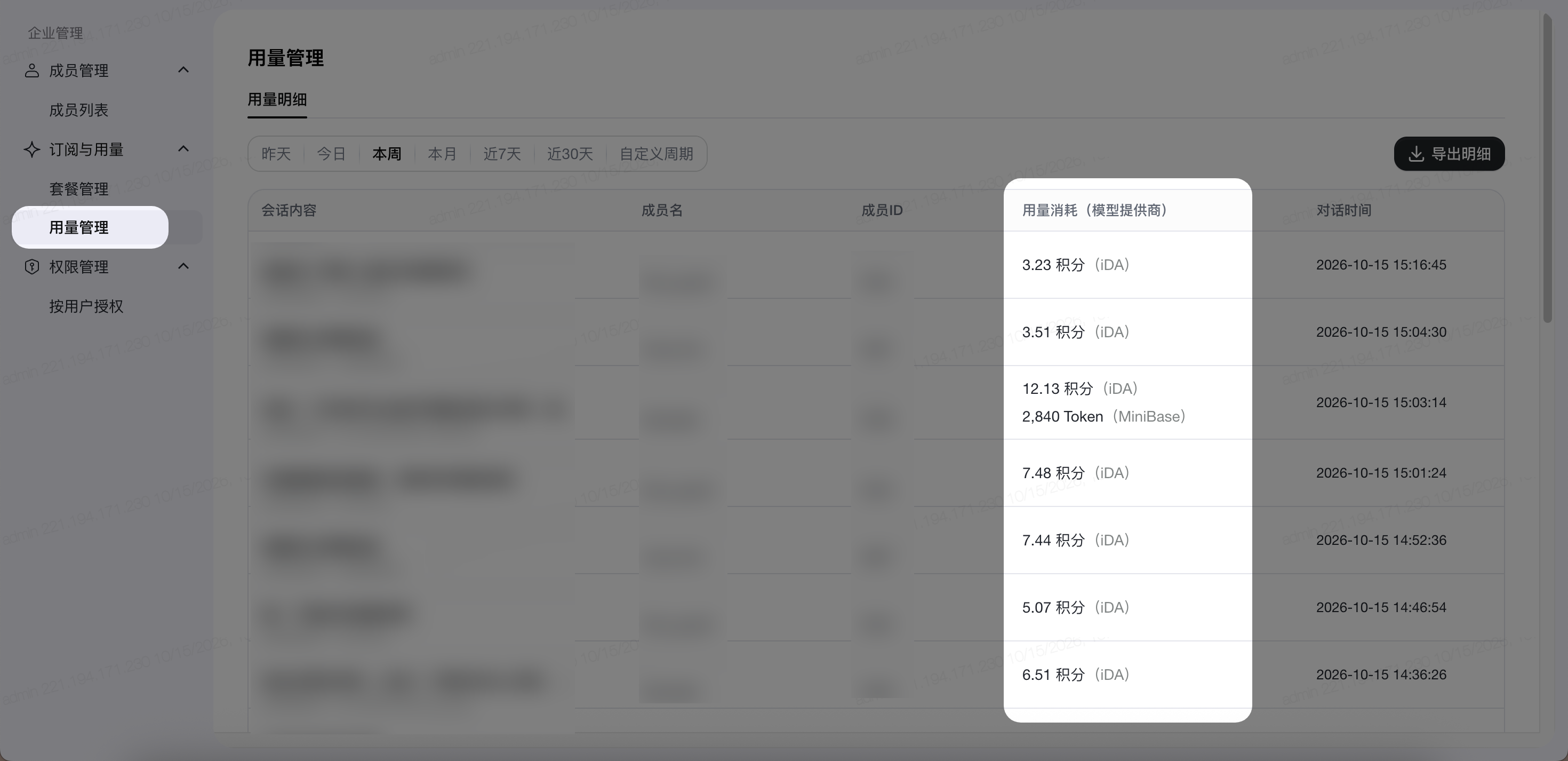Filter usage by 近7天
The image size is (1568, 761).
(x=501, y=154)
